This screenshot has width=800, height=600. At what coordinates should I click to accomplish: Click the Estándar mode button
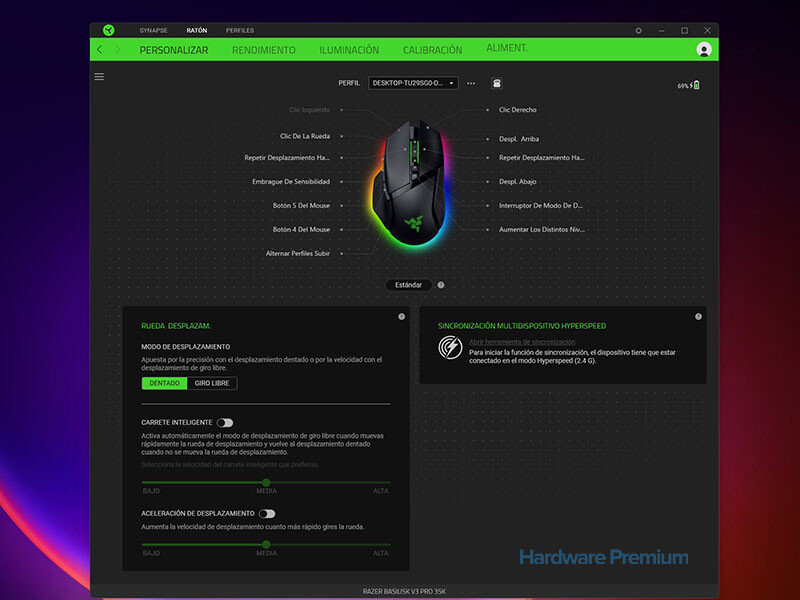(409, 285)
